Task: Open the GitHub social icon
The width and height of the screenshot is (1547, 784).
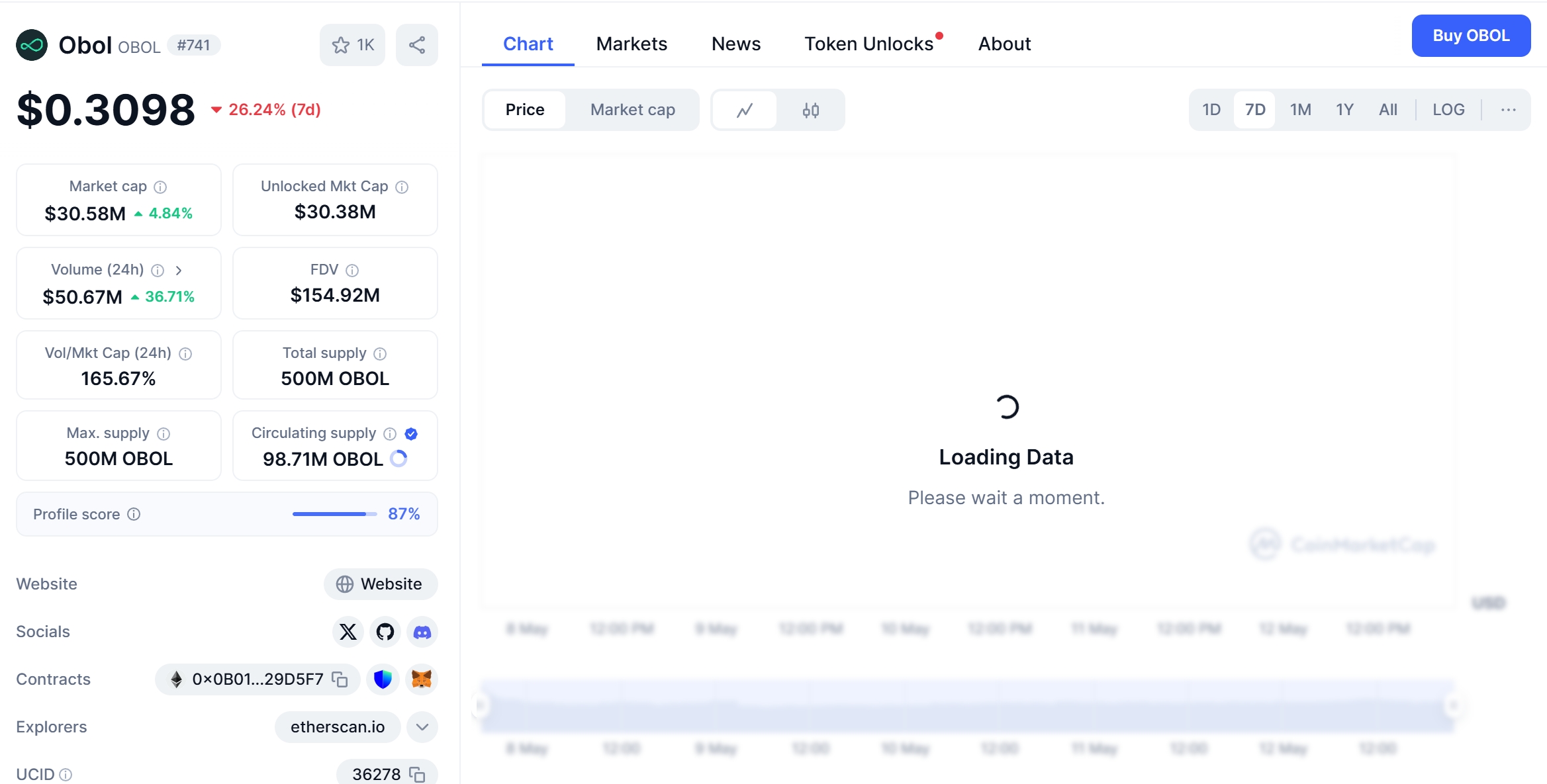Action: (385, 632)
